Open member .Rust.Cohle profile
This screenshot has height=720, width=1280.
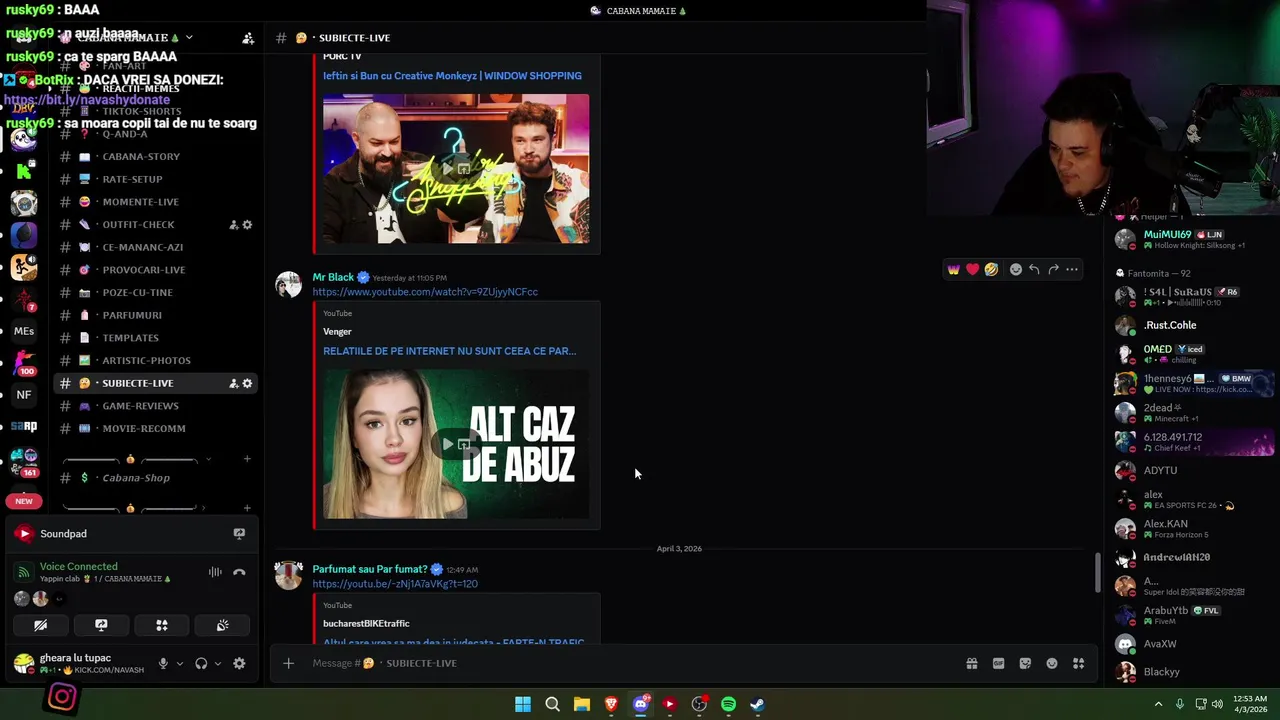pyautogui.click(x=1170, y=325)
